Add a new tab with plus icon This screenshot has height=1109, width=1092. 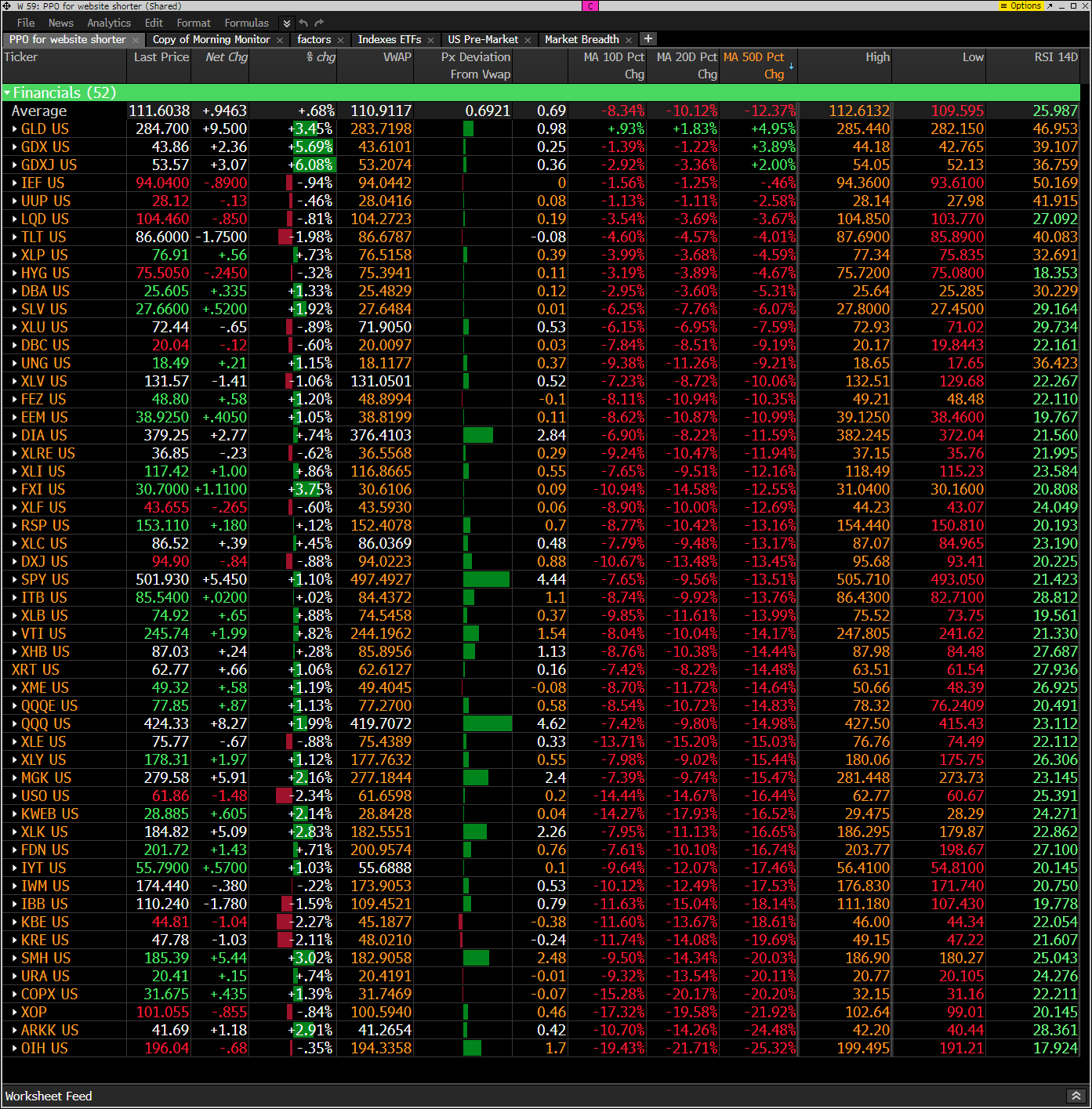(x=648, y=38)
